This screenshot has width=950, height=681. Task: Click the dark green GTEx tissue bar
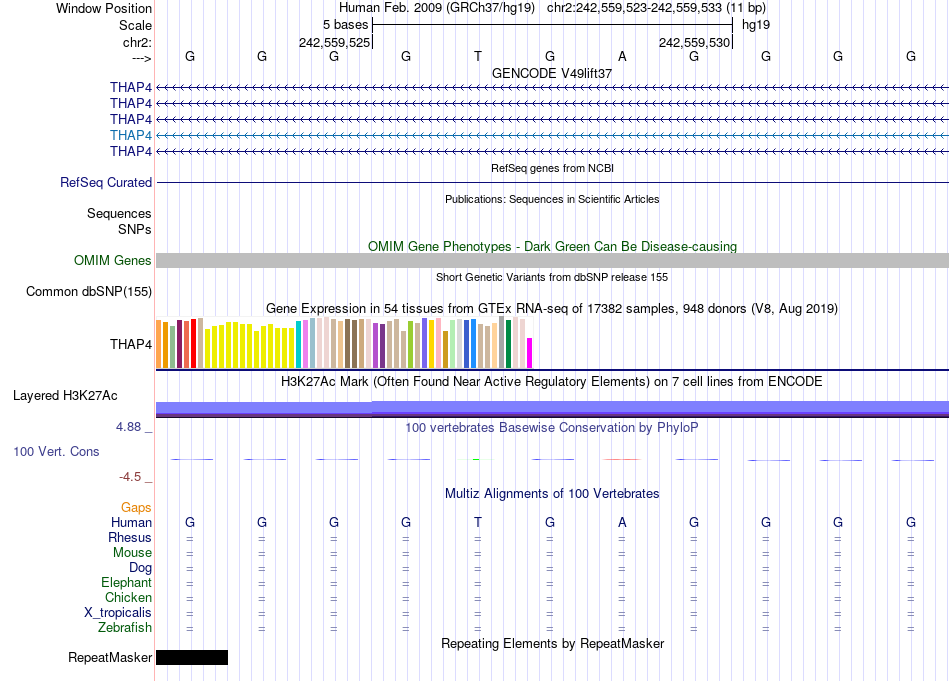tap(508, 344)
